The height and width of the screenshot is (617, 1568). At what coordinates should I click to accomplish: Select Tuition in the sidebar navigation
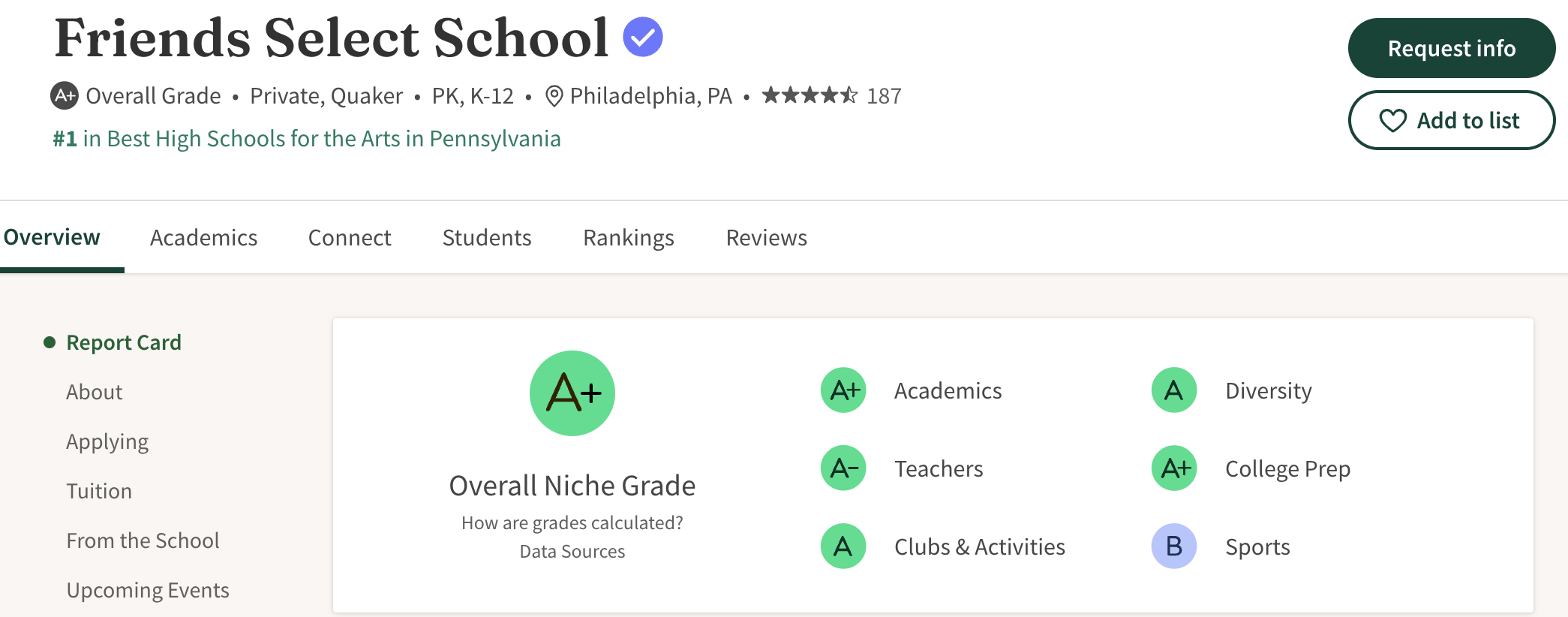click(x=99, y=490)
